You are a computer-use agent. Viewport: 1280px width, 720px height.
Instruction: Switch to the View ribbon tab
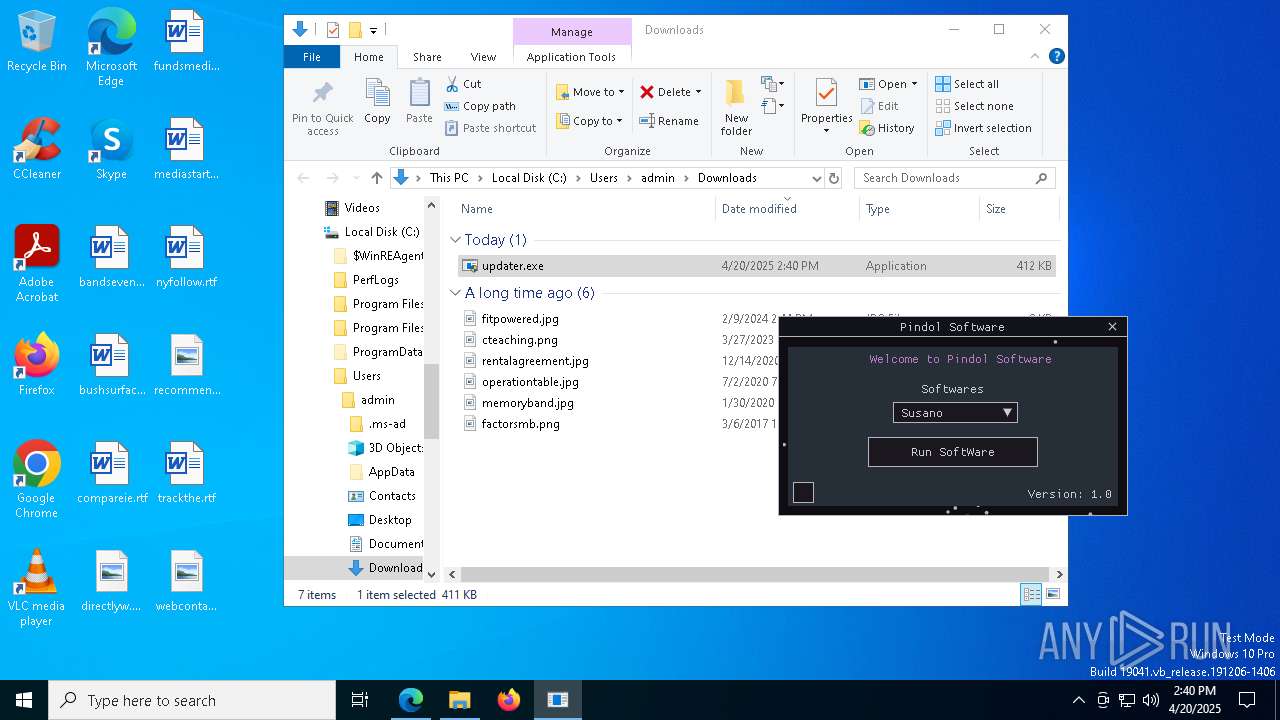coord(483,57)
